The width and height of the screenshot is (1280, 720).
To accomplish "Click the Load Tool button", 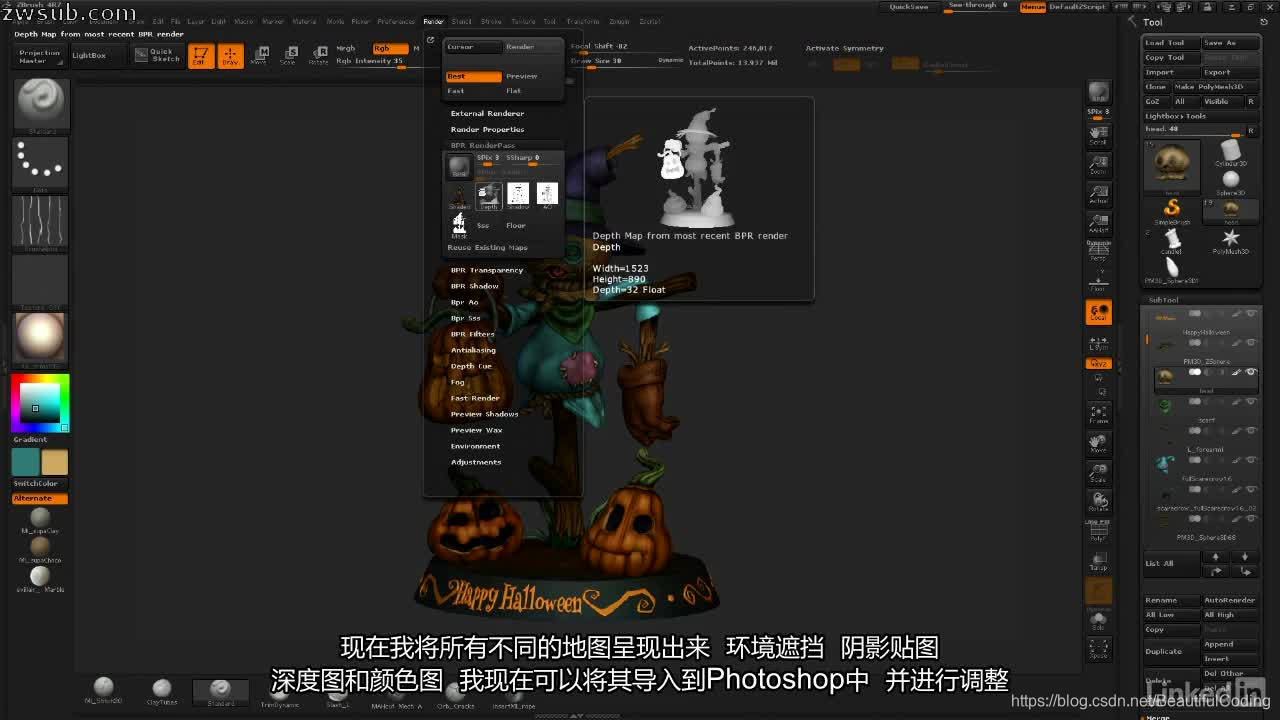I will tap(1171, 43).
